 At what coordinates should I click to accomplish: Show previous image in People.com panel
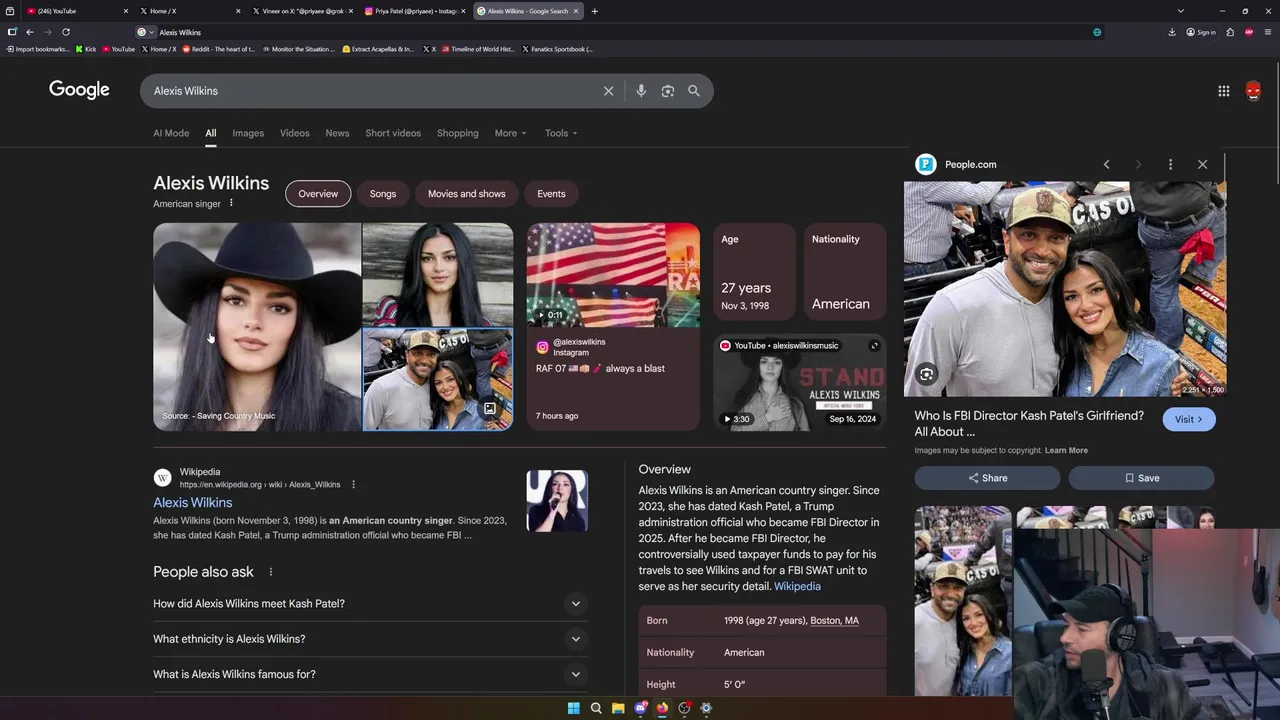(x=1106, y=164)
